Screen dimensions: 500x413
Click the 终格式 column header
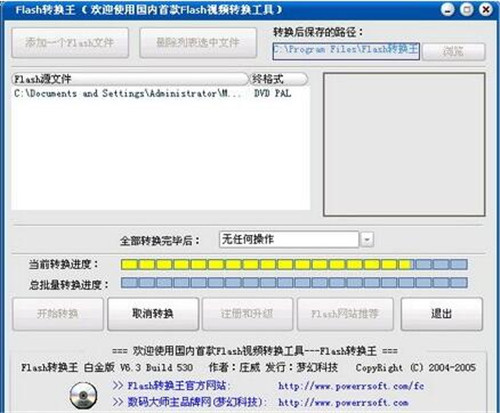point(279,79)
